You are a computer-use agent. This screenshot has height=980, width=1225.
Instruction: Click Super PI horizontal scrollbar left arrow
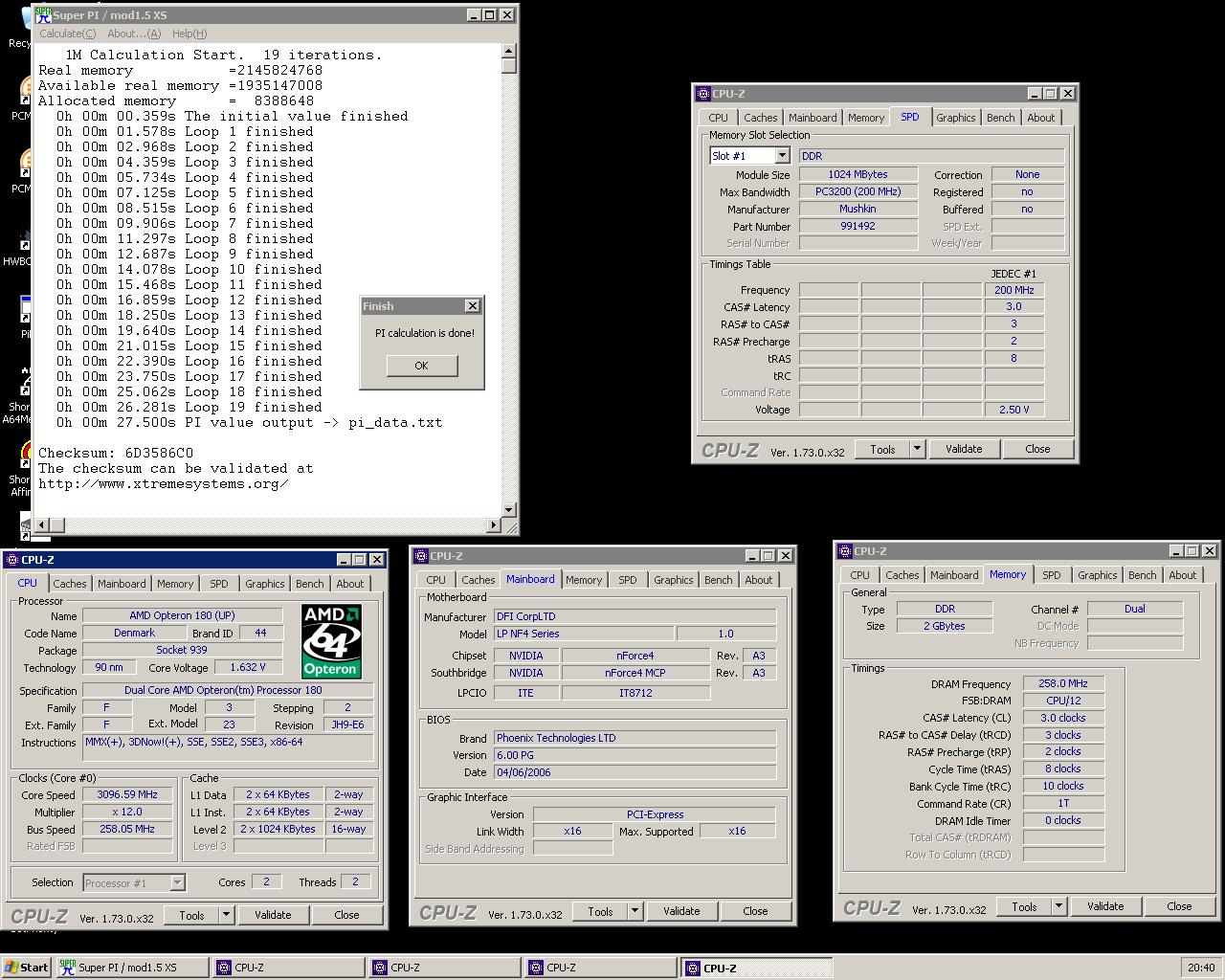pyautogui.click(x=42, y=524)
